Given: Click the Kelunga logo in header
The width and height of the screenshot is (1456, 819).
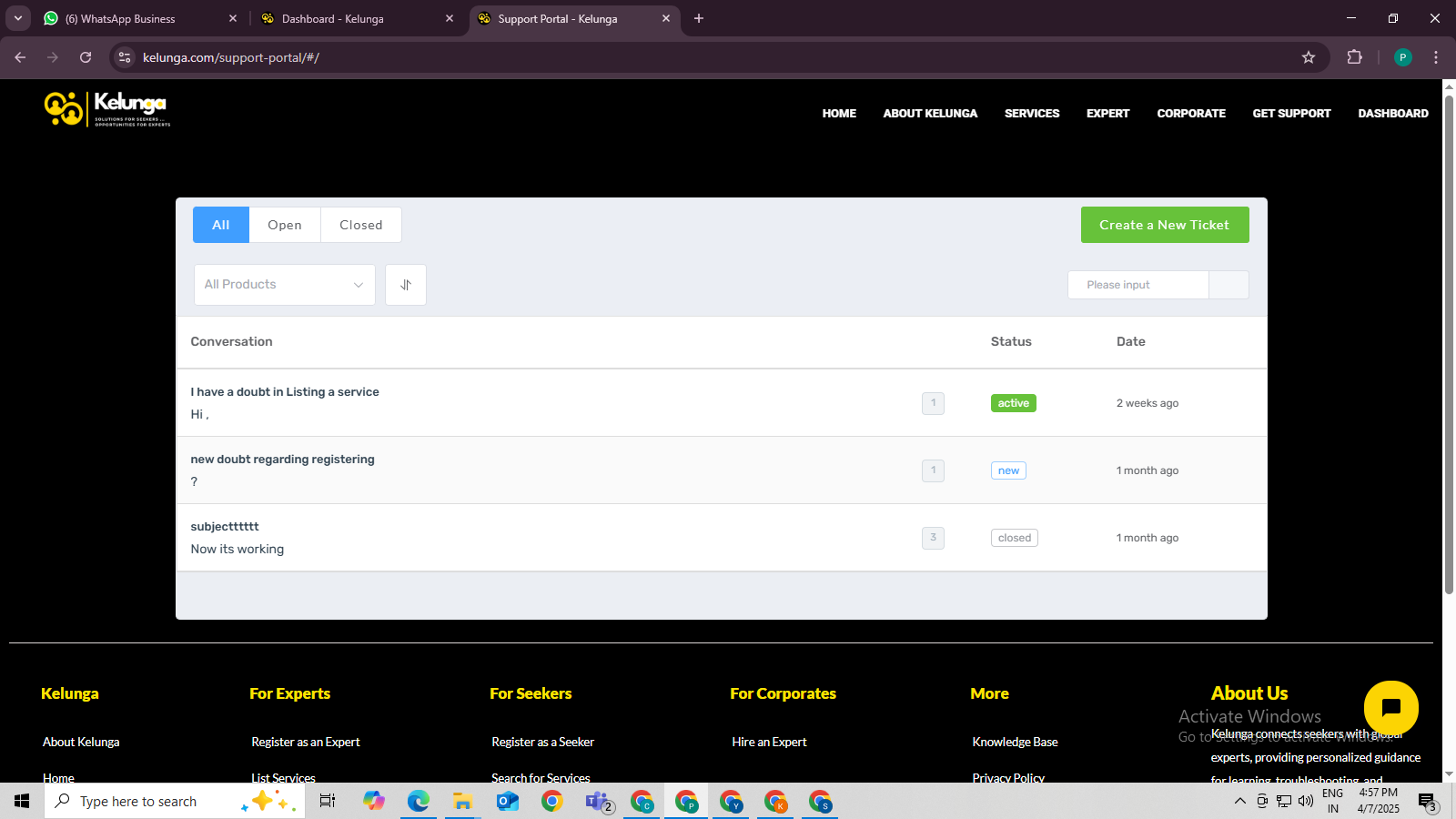Looking at the screenshot, I should tap(107, 110).
